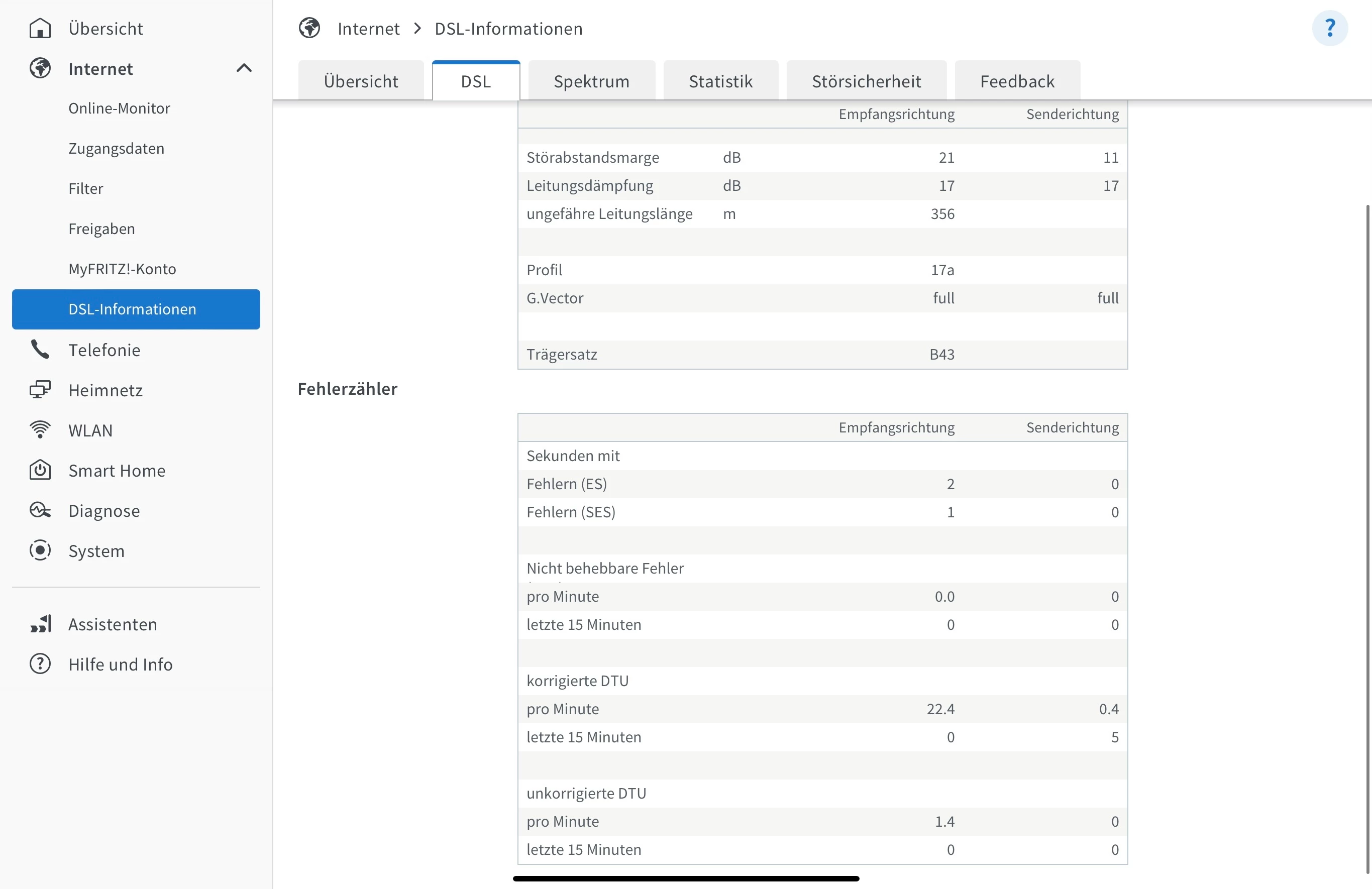Open the Statistik tab
The height and width of the screenshot is (889, 1372).
[720, 81]
